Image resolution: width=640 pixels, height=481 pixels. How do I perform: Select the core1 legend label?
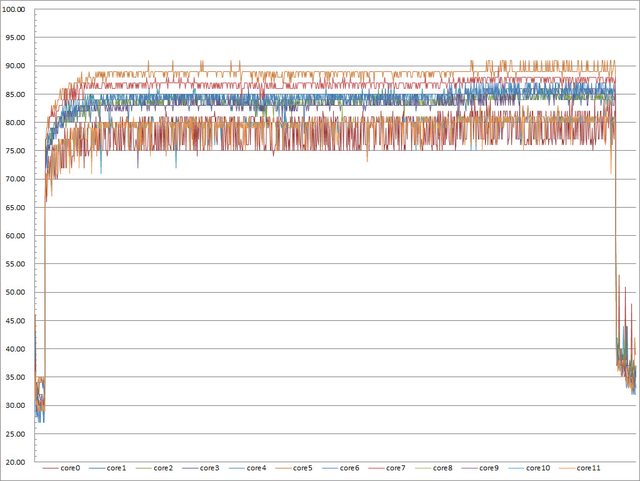pos(116,468)
